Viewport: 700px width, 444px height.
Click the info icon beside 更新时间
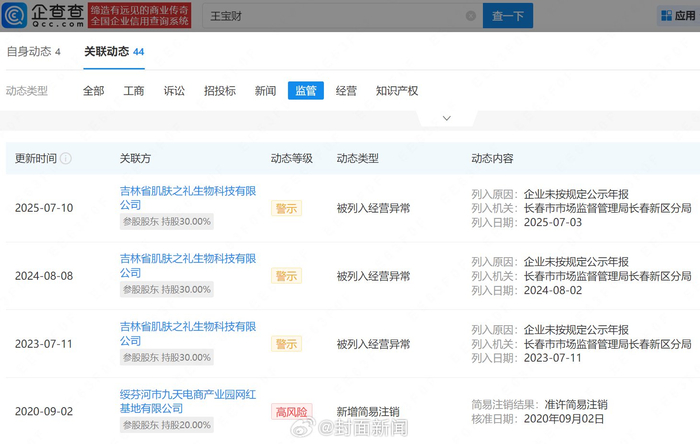[x=66, y=158]
